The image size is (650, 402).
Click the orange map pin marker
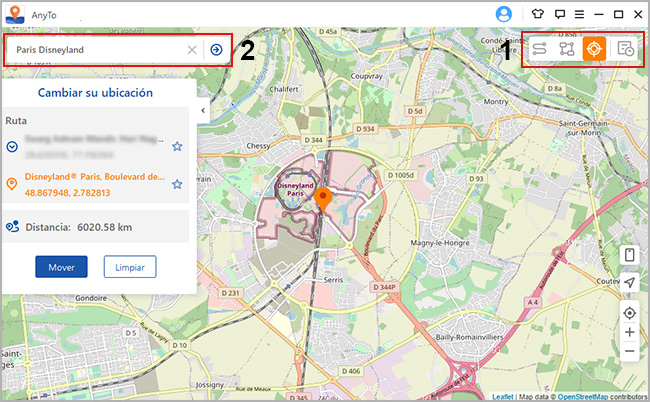[323, 199]
